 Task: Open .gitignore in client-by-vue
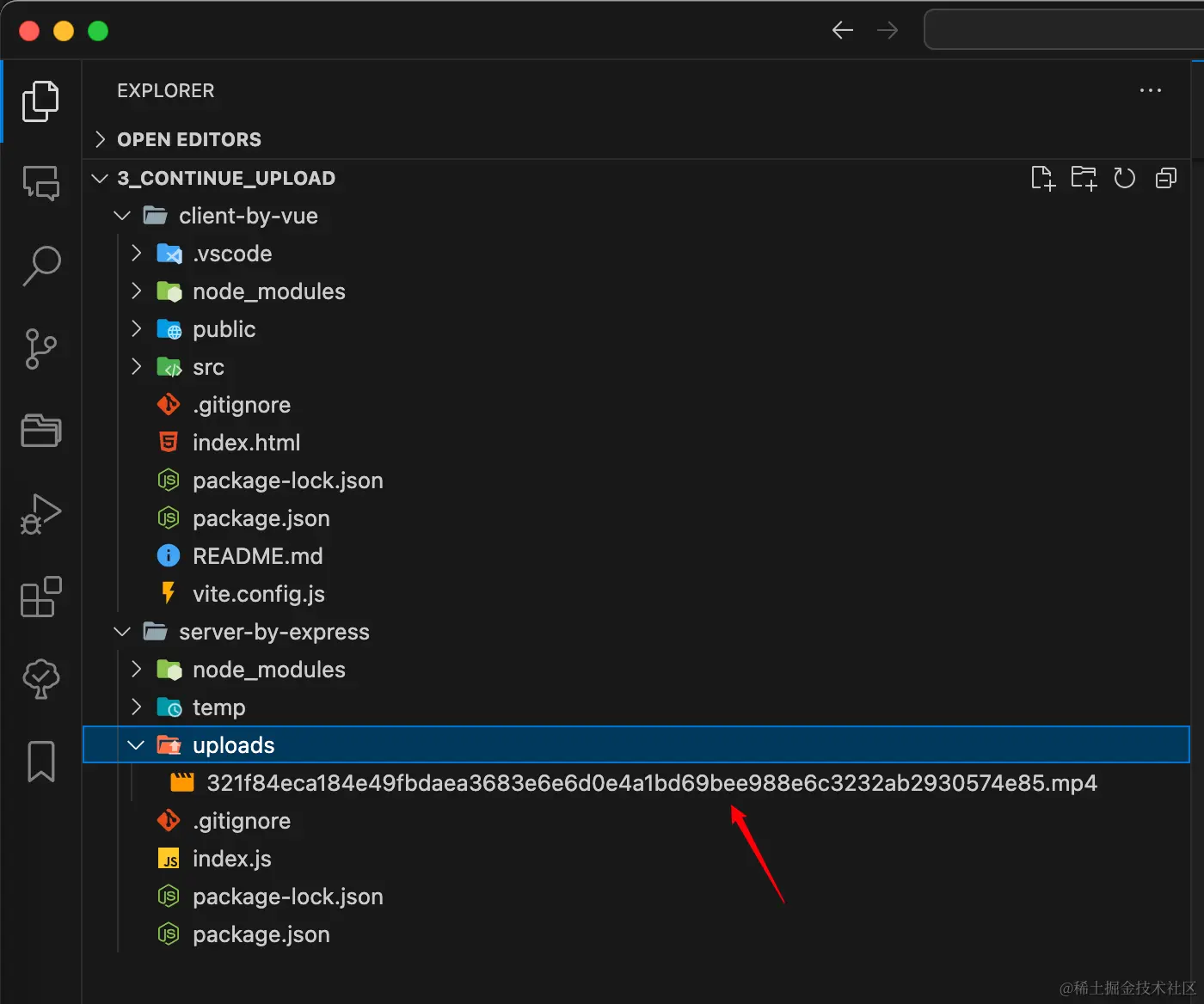(636, 405)
